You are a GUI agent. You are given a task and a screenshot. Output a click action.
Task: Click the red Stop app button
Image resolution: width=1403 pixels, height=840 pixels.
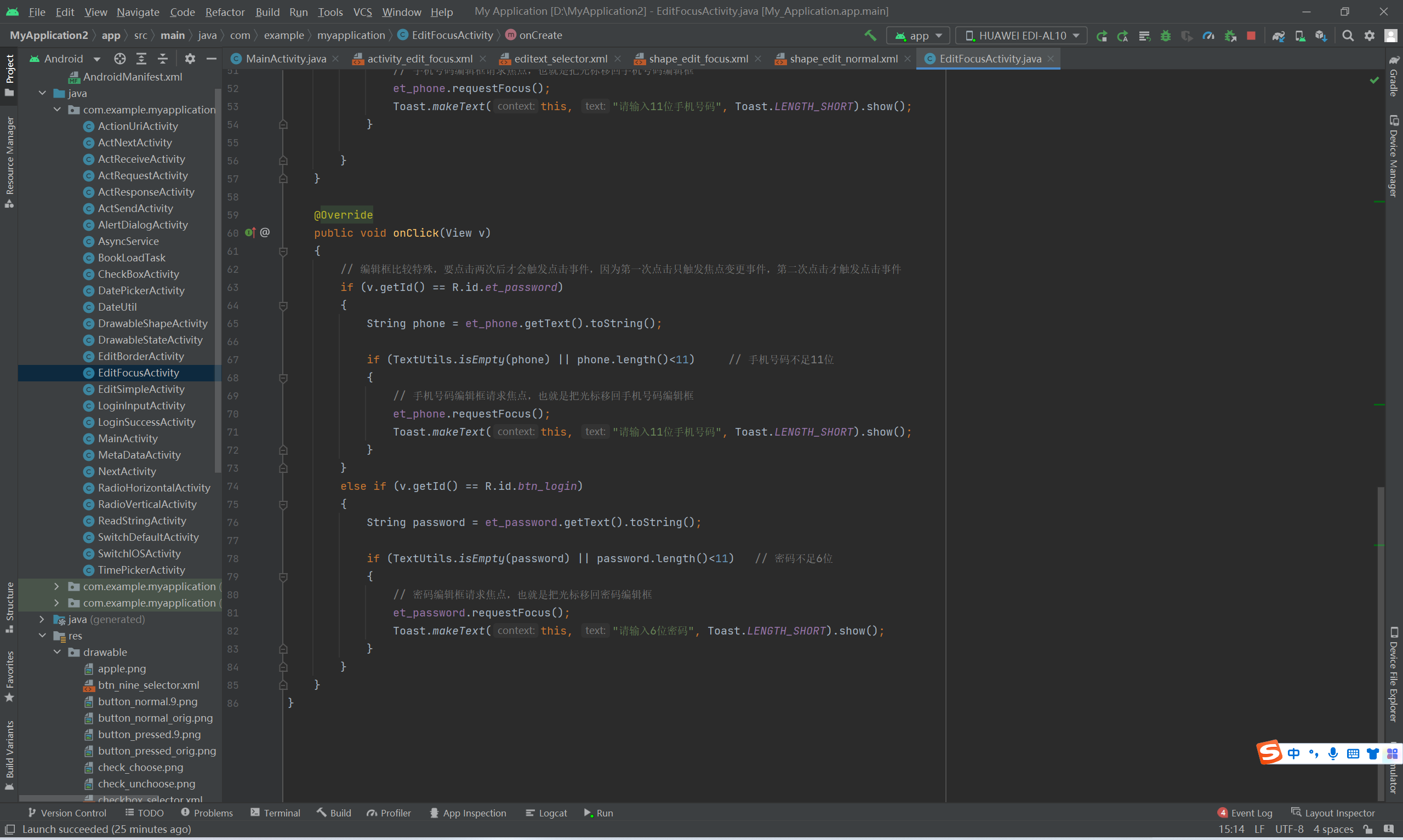pyautogui.click(x=1251, y=36)
